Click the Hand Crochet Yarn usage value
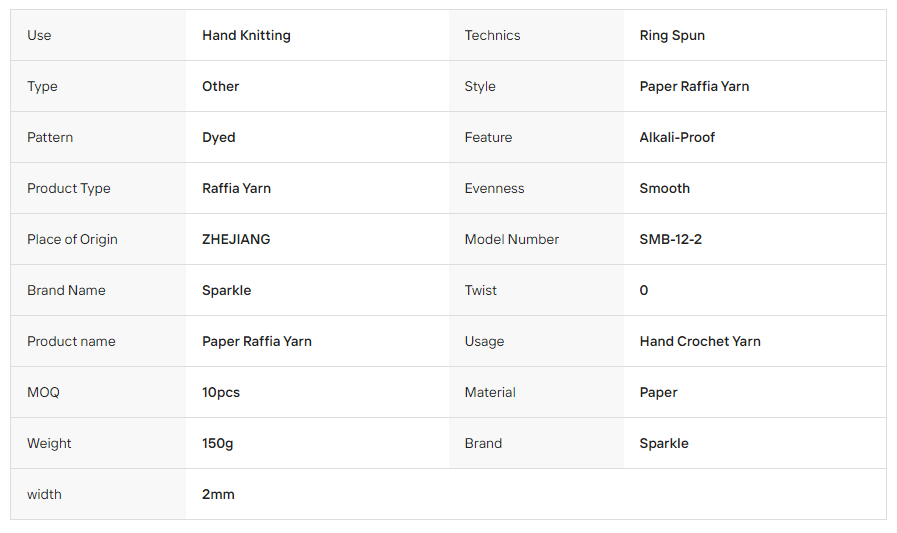The image size is (897, 533). click(700, 341)
